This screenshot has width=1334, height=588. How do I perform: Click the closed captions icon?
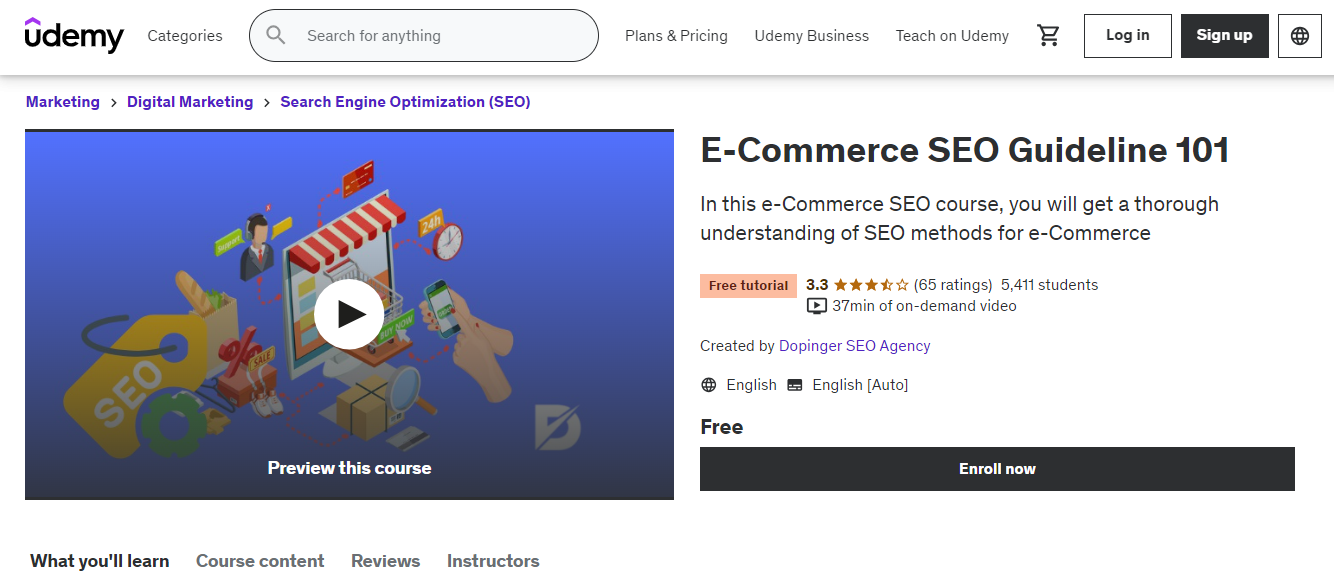coord(795,385)
